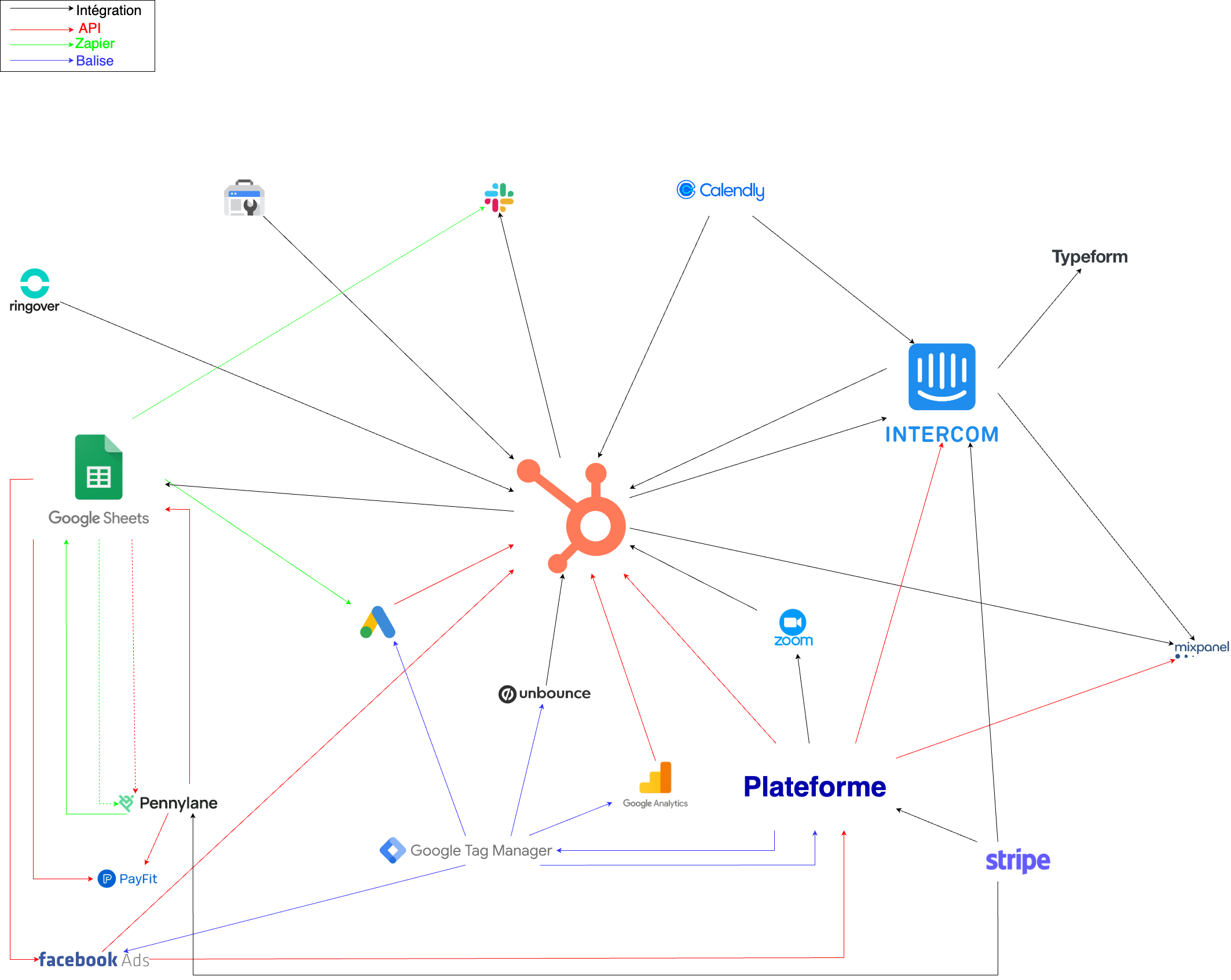Select the Google Tag Manager icon

[394, 850]
